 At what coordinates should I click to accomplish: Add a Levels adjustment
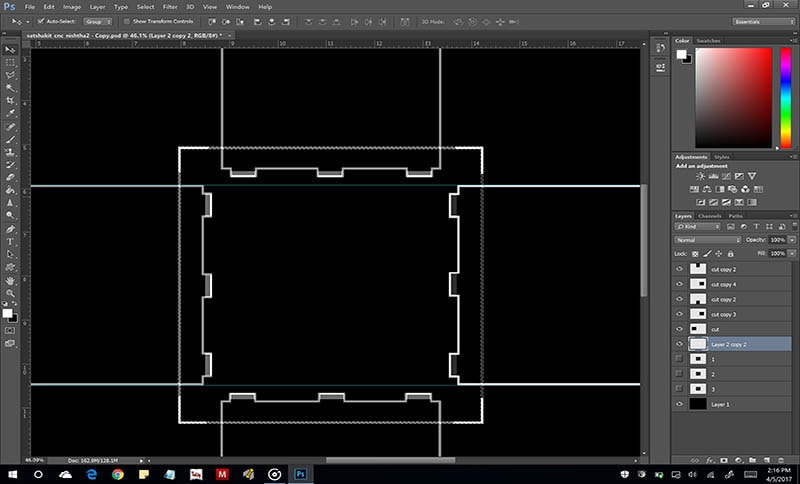713,176
